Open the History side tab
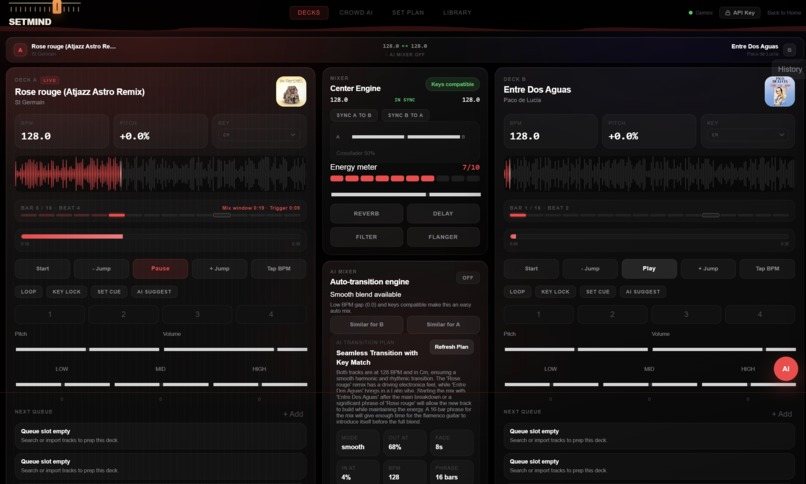Image resolution: width=806 pixels, height=484 pixels. (x=789, y=69)
